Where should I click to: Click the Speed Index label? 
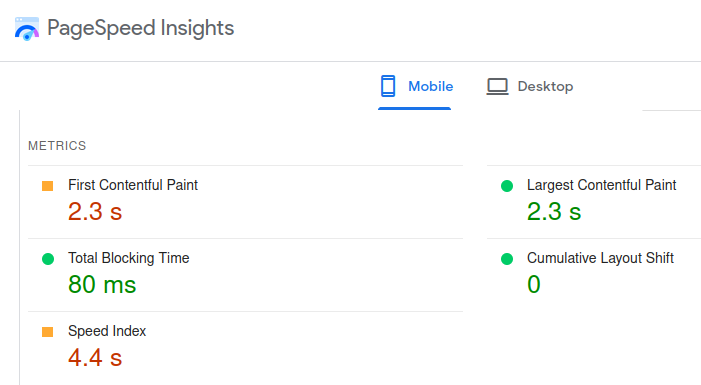pyautogui.click(x=107, y=331)
